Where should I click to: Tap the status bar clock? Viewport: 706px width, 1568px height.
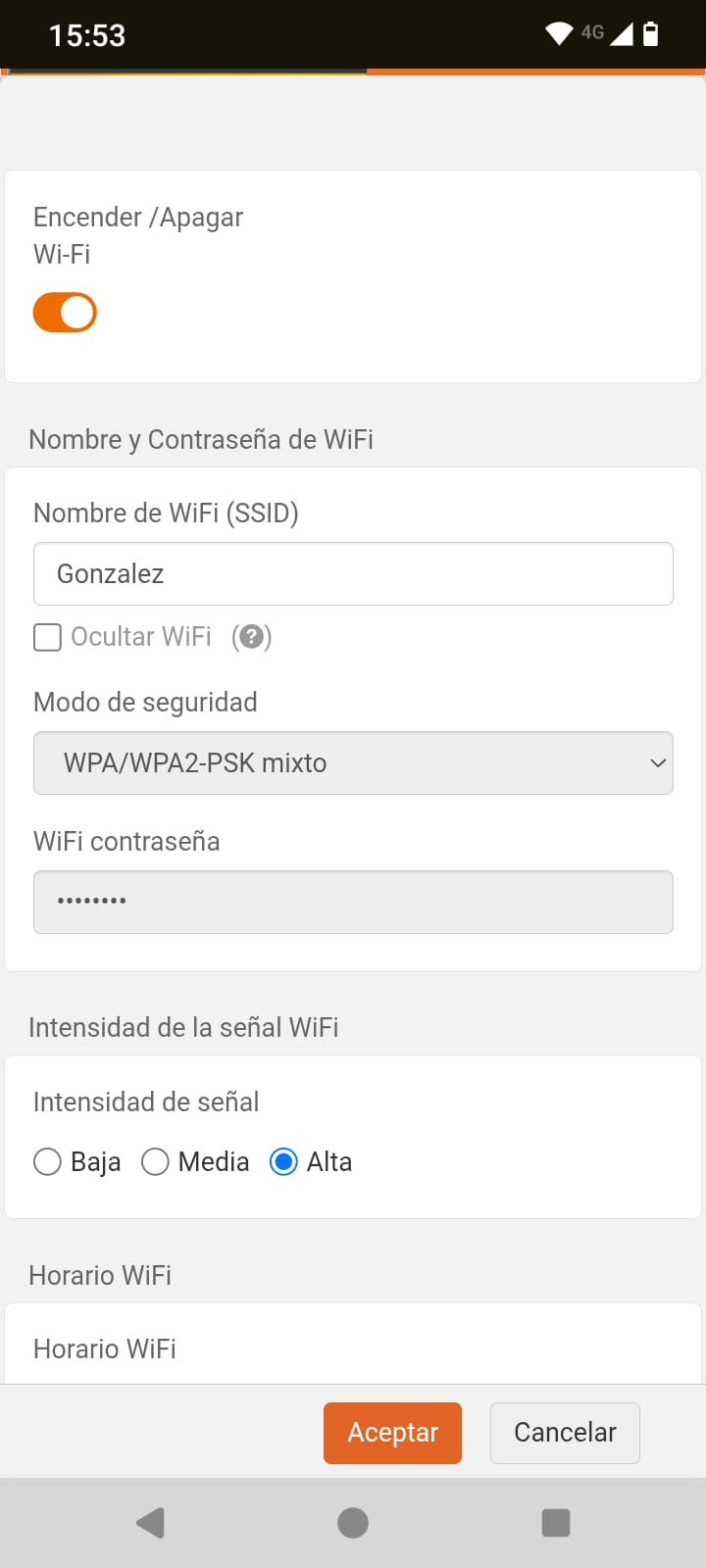tap(87, 36)
